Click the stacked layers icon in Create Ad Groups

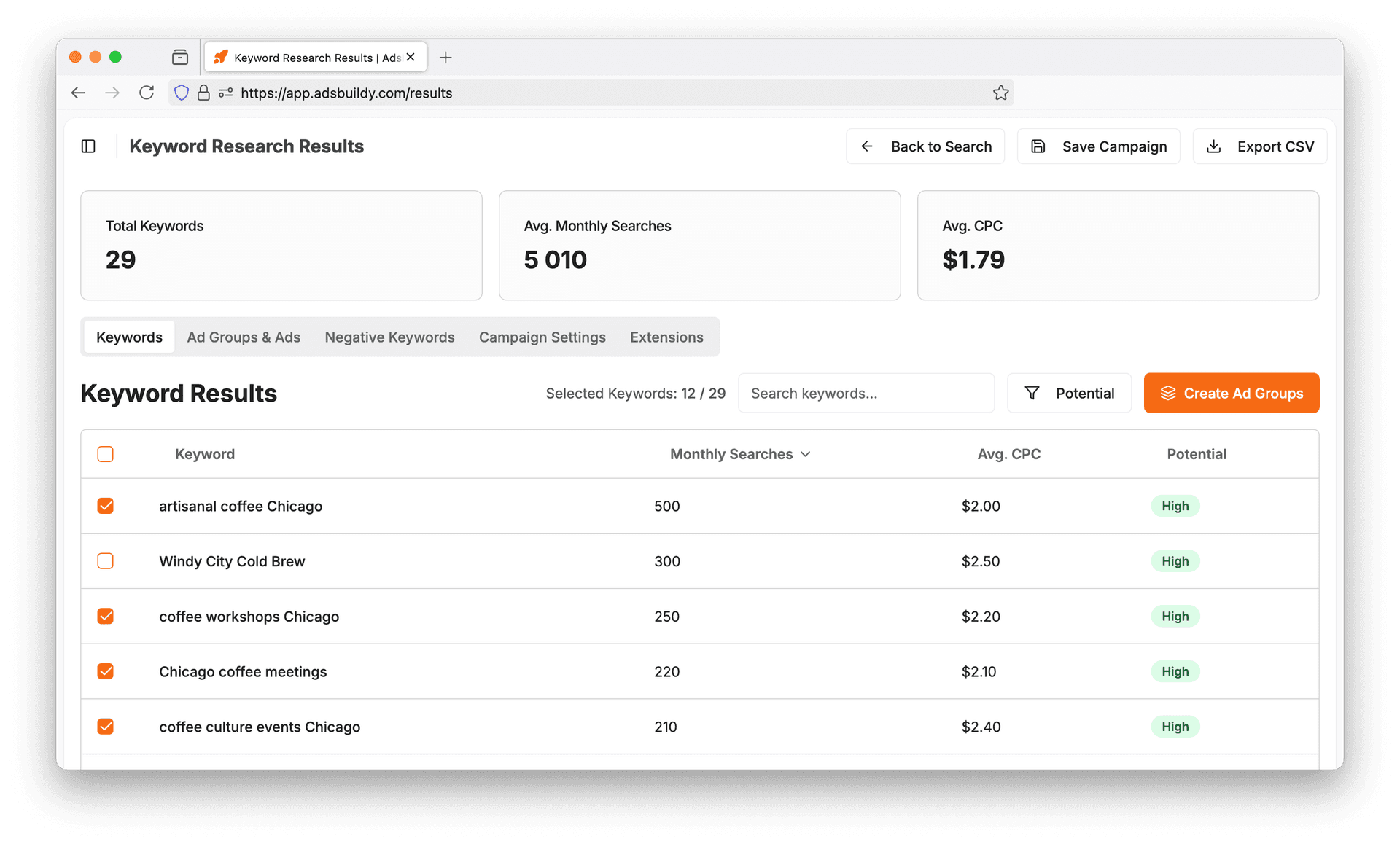pos(1168,393)
